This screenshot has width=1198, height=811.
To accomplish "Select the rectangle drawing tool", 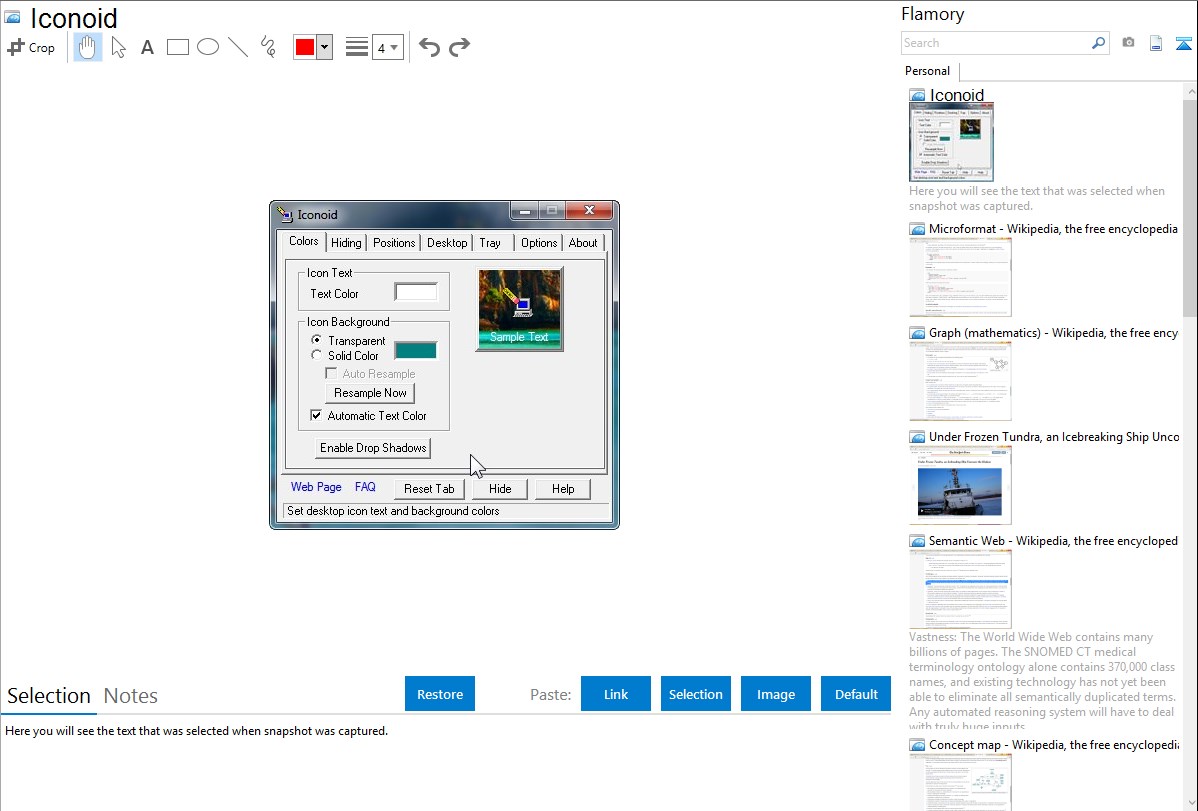I will (x=177, y=47).
